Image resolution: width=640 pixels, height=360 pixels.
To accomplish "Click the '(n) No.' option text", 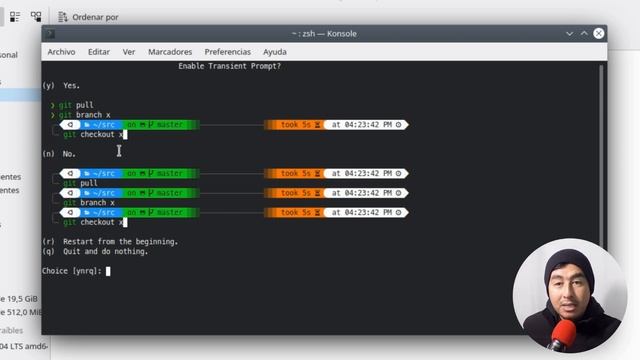I will pyautogui.click(x=59, y=154).
